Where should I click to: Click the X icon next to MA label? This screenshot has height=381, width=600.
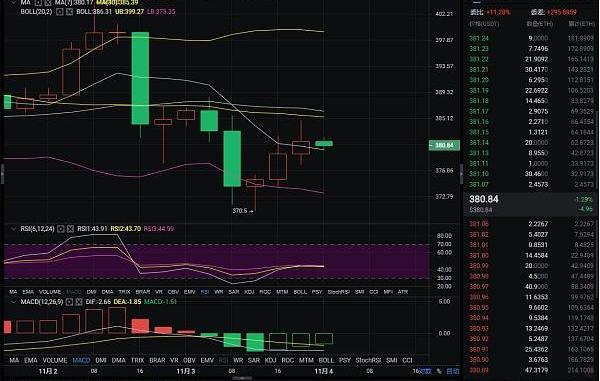pos(48,2)
